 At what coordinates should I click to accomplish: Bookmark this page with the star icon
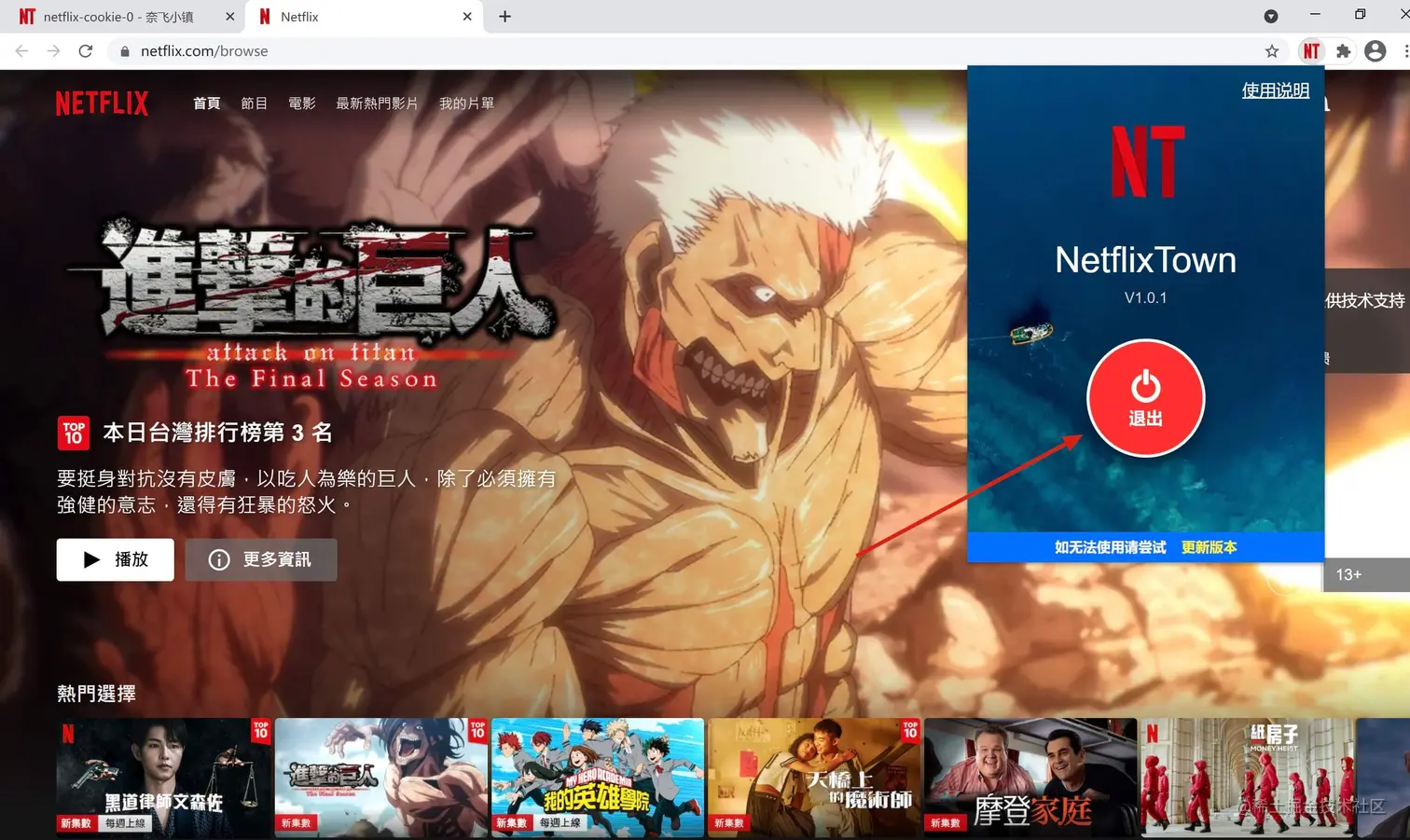click(x=1272, y=51)
